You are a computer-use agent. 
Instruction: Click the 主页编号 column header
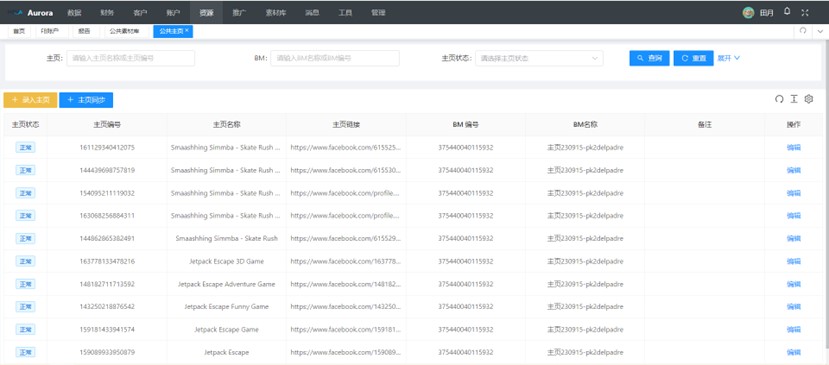click(x=107, y=125)
